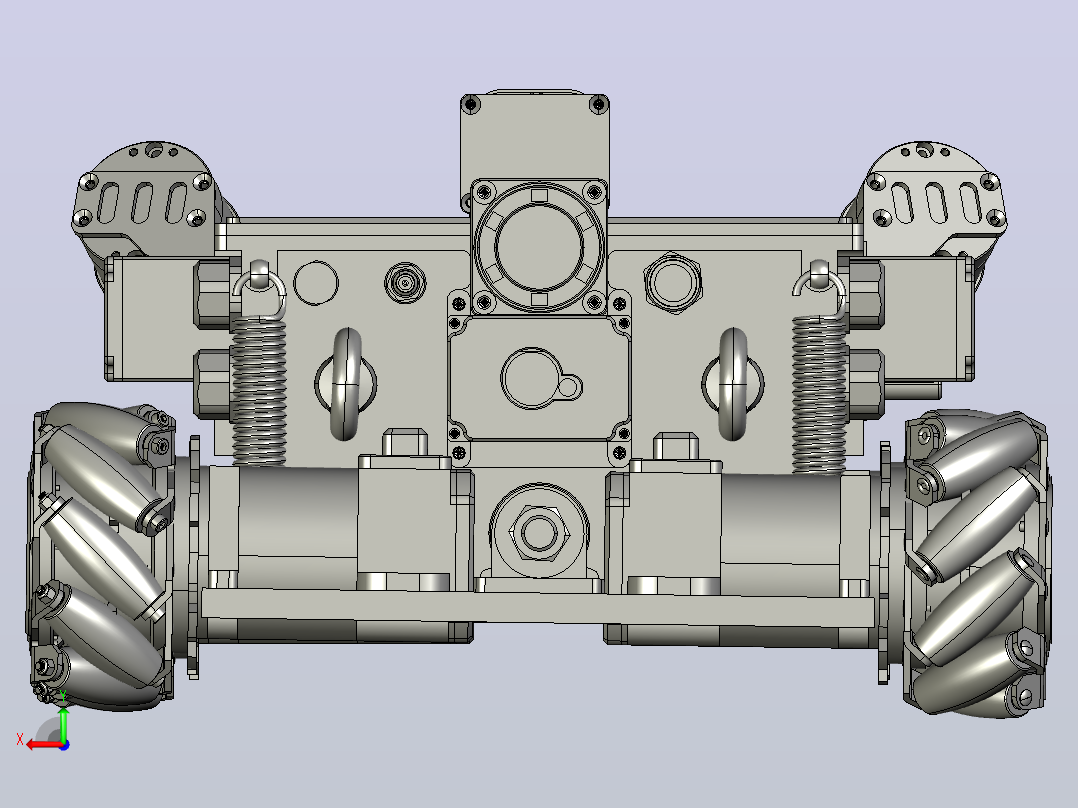The image size is (1078, 808).
Task: Pick the left ring handle on chassis
Action: (x=346, y=384)
